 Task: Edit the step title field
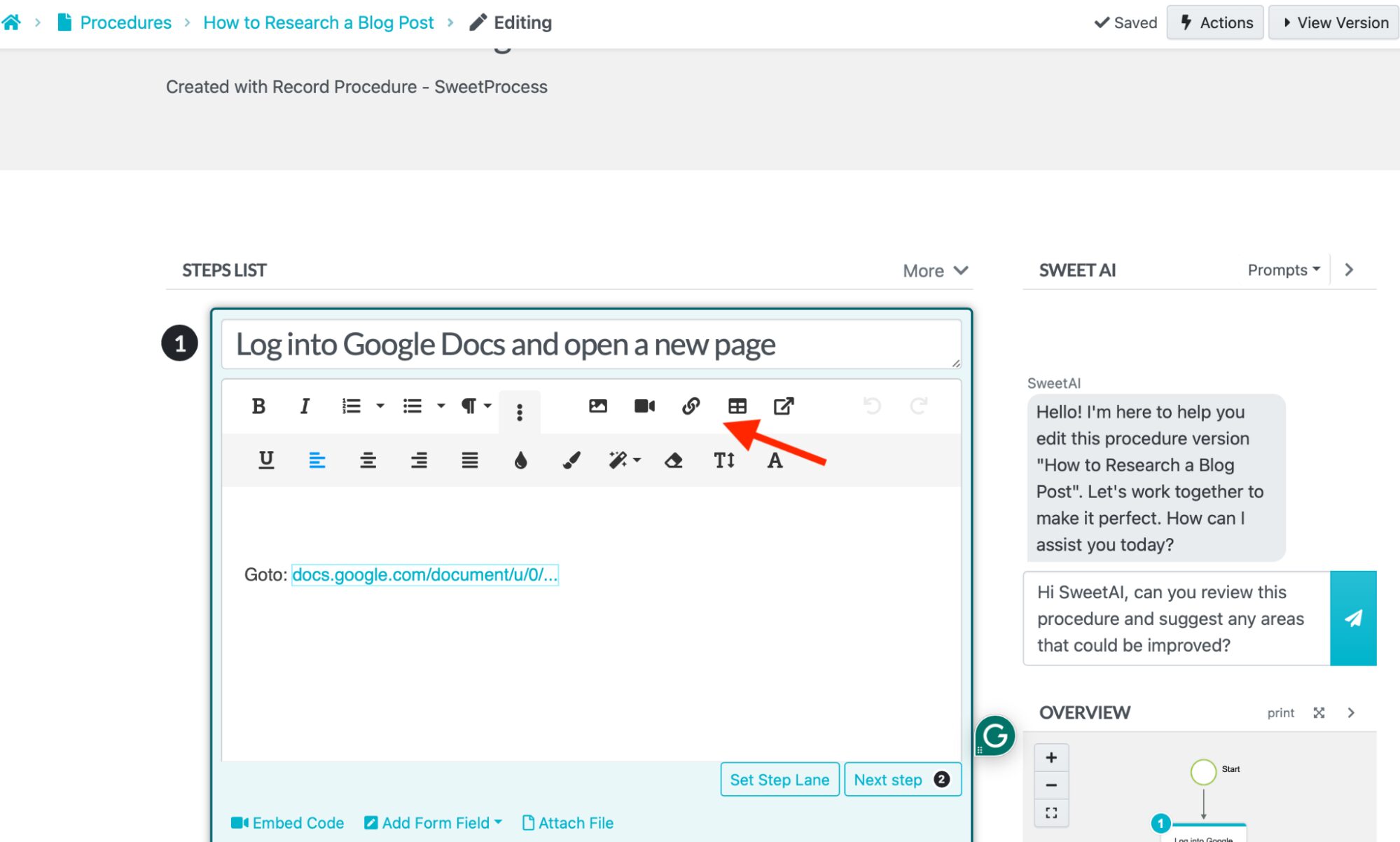(x=591, y=344)
